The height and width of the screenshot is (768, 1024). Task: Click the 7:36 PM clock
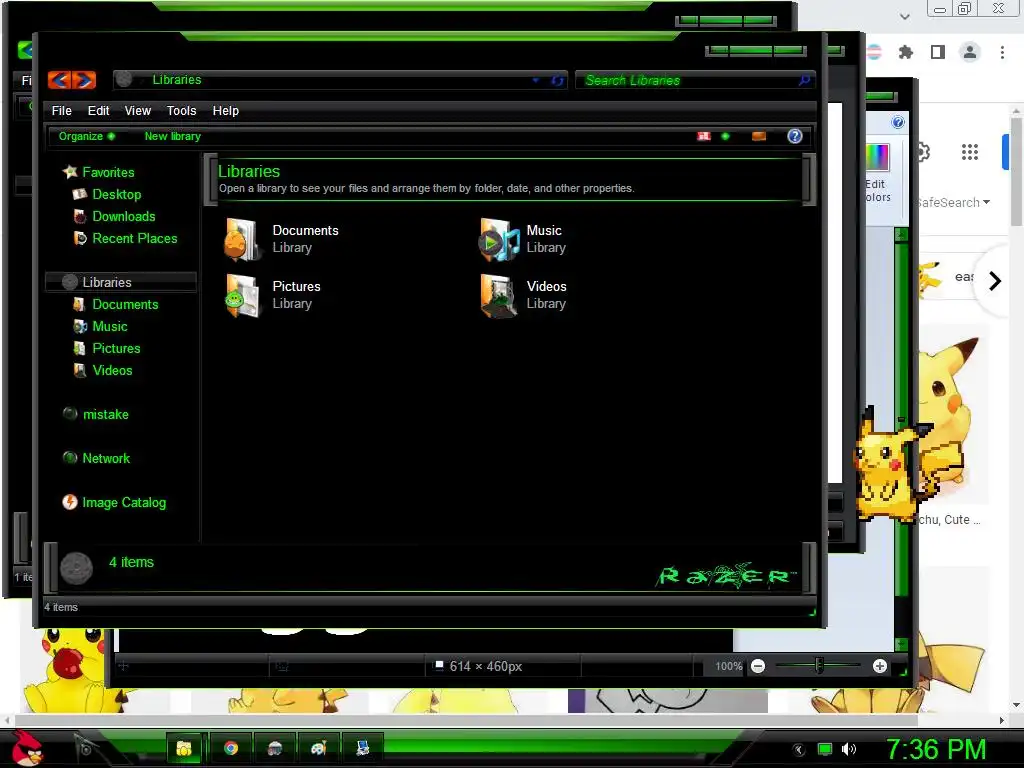click(x=936, y=749)
